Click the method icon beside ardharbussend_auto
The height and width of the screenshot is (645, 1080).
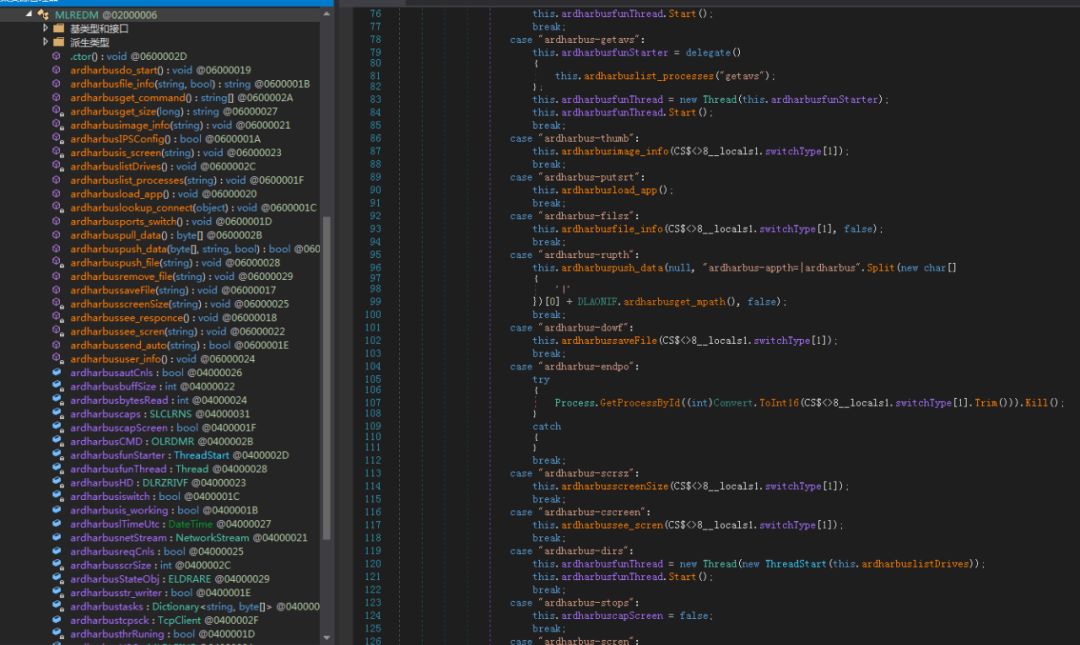pos(57,345)
